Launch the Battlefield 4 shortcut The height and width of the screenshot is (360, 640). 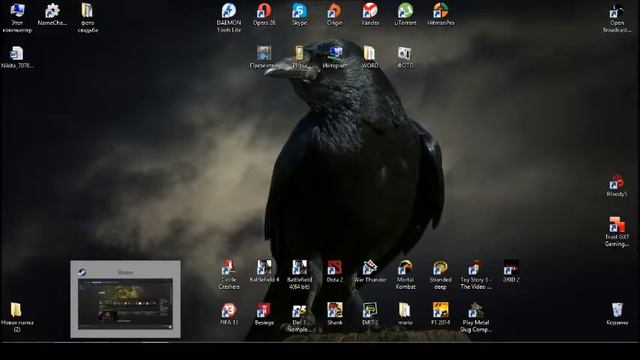tap(264, 271)
